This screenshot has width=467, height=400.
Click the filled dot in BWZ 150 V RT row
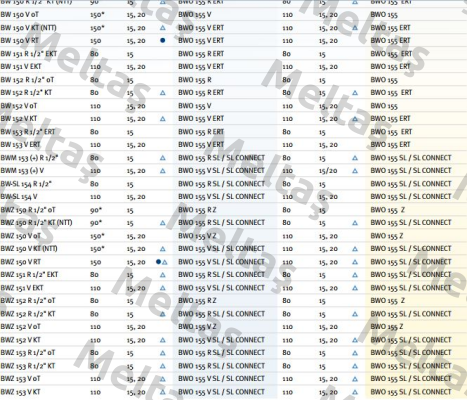(158, 262)
